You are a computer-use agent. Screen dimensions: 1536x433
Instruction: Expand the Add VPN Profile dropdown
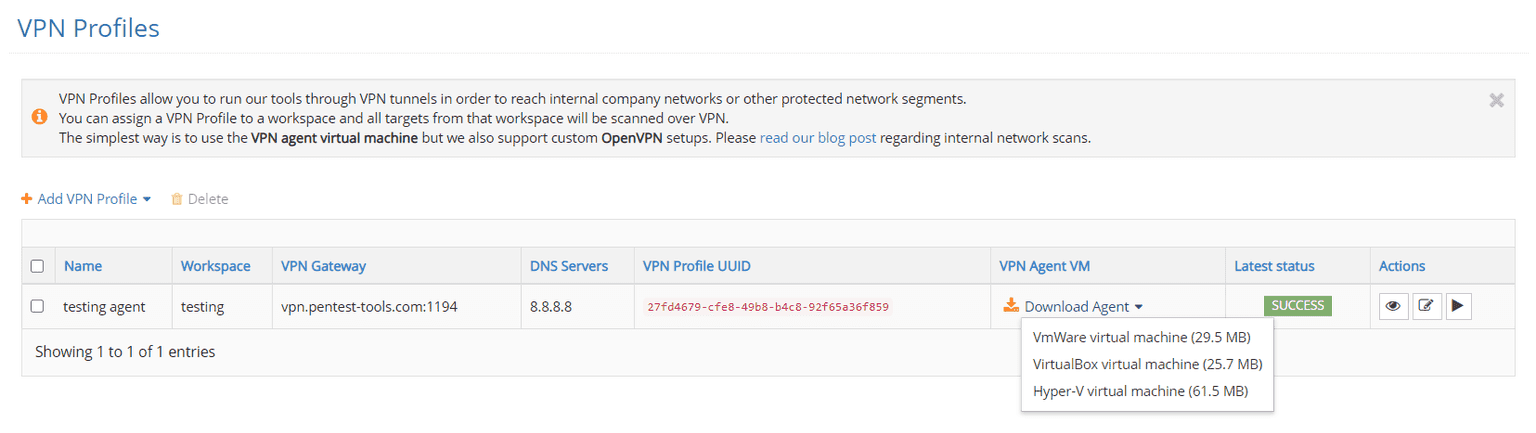[x=146, y=199]
